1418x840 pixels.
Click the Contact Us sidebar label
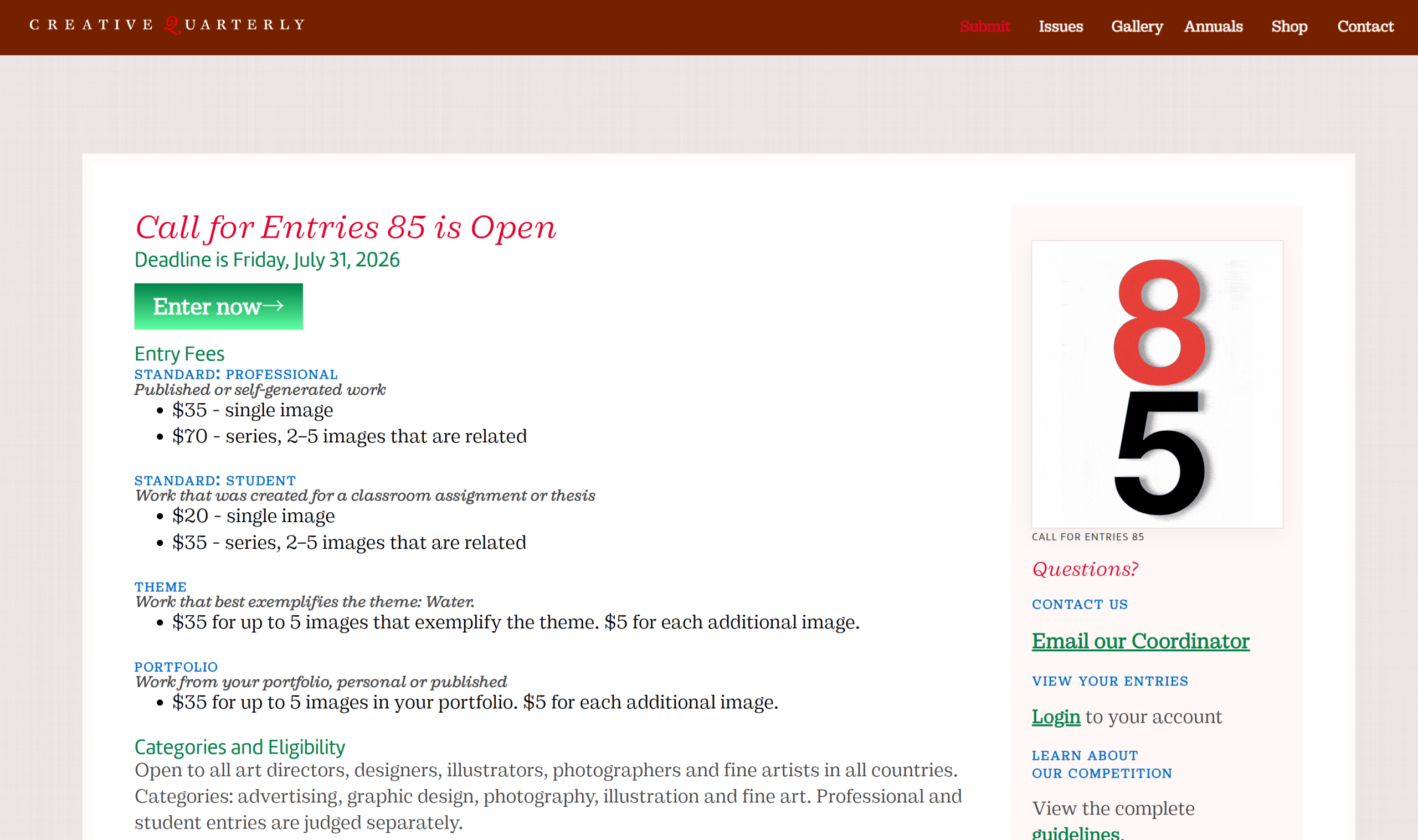click(x=1080, y=604)
